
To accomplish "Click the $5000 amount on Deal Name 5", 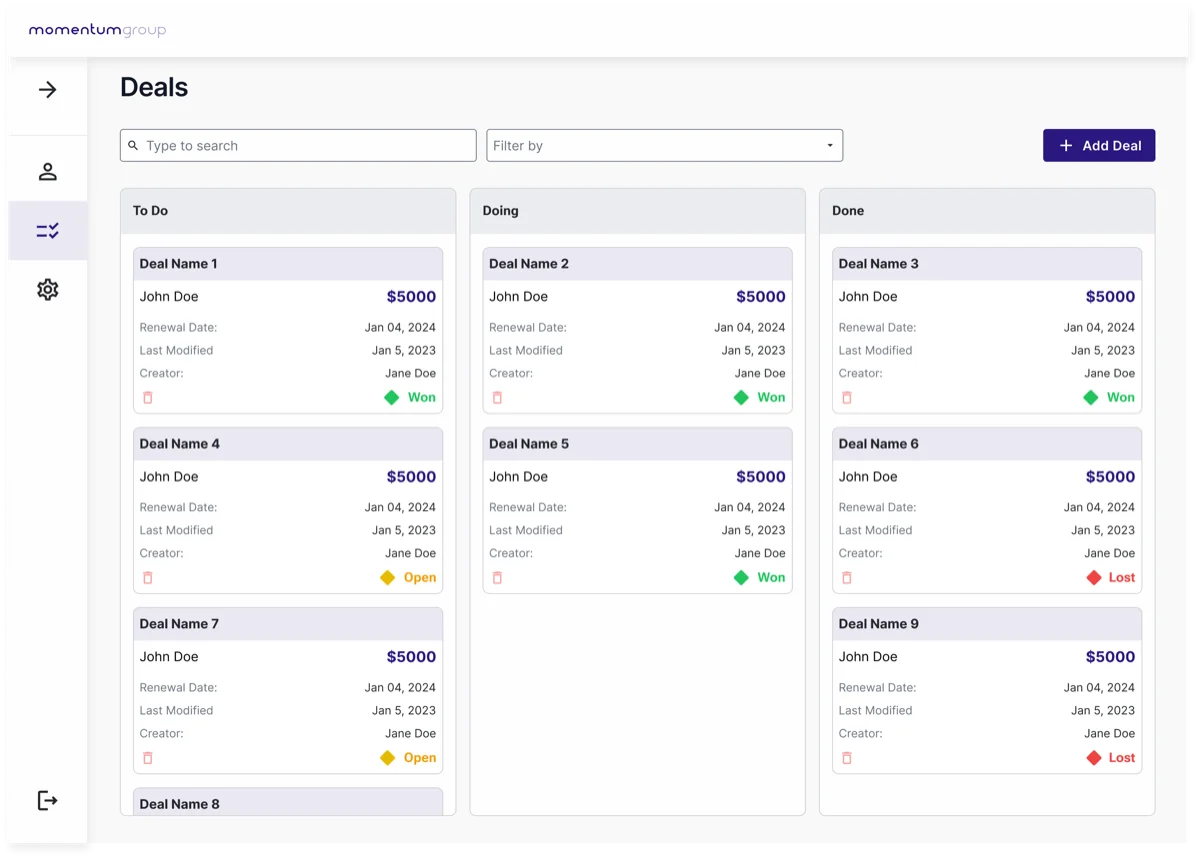I will [x=761, y=477].
